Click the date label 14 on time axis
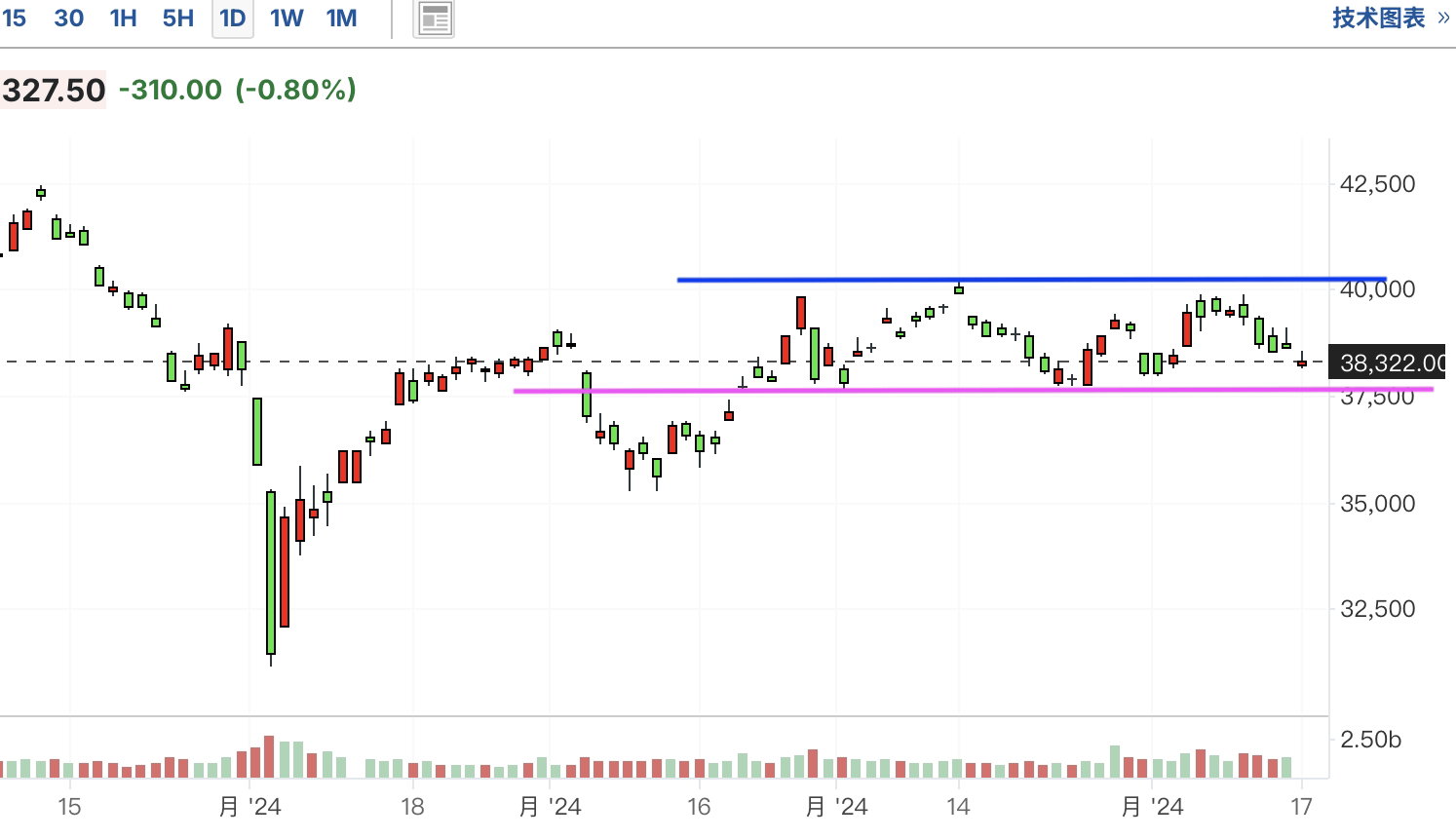Screen dimensions: 1456x840 958,807
